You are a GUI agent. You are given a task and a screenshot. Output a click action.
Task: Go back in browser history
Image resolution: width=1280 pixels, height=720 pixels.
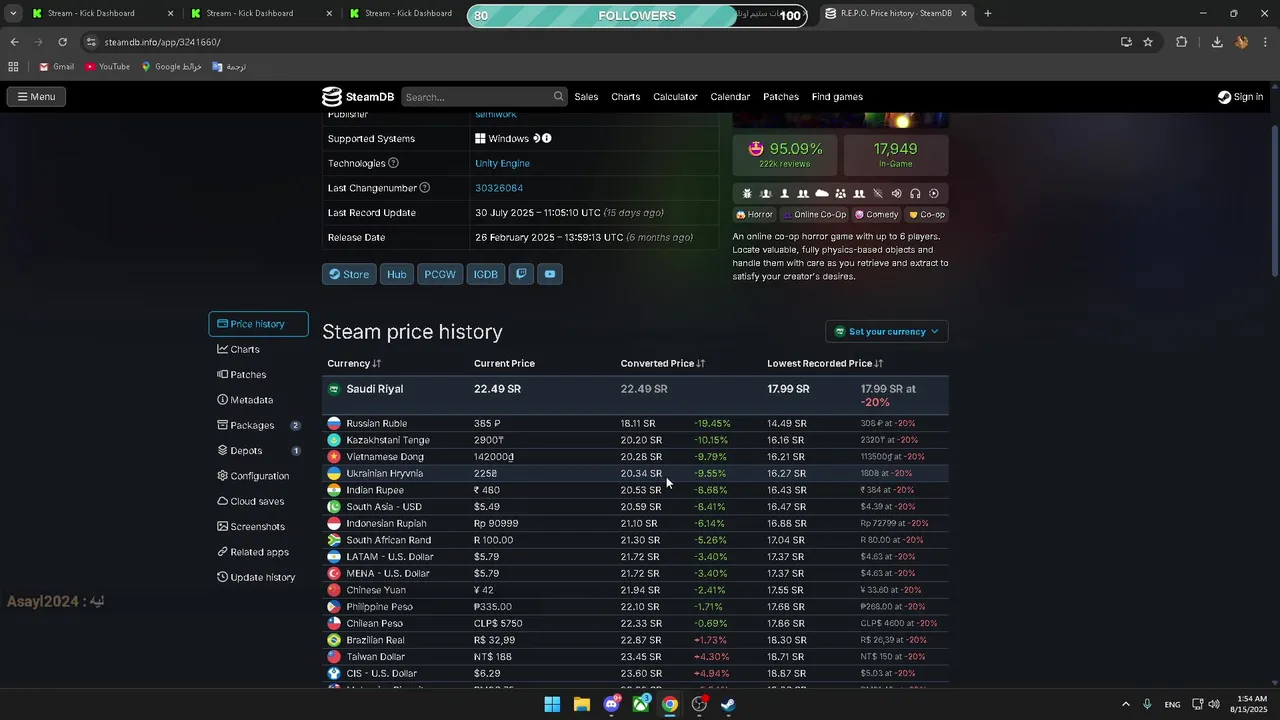coord(14,42)
